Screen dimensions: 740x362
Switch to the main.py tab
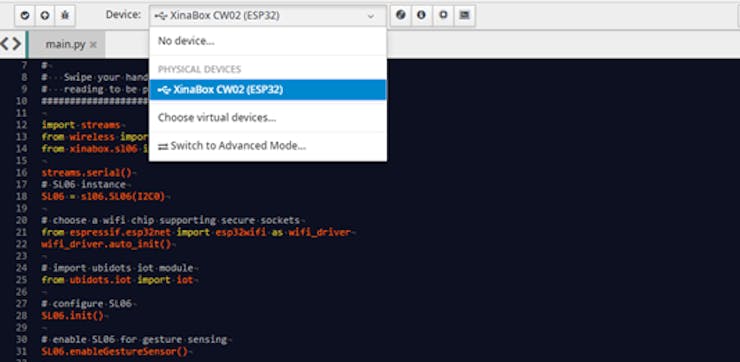click(x=65, y=45)
